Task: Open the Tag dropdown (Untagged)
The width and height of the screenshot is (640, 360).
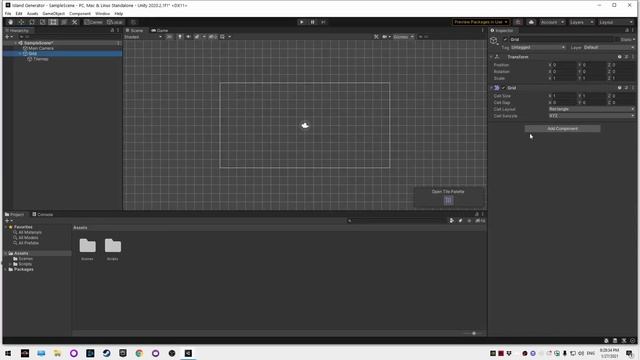Action: point(538,47)
